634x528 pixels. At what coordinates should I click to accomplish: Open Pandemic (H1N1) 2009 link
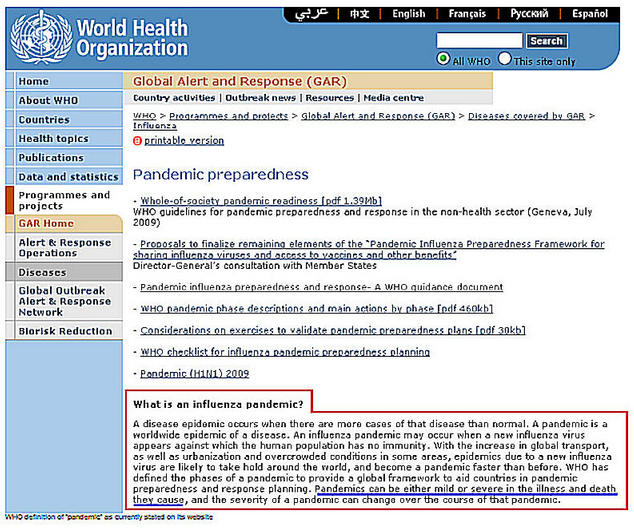[194, 374]
